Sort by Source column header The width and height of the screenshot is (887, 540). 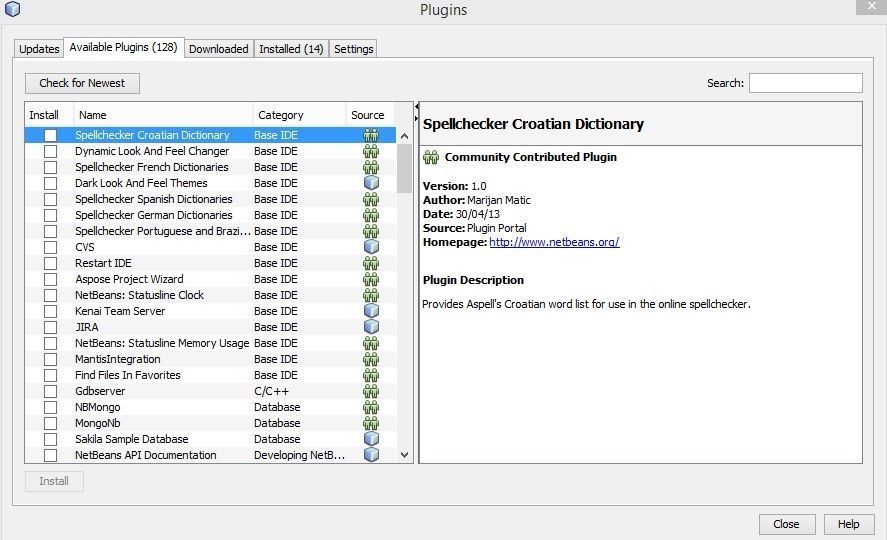370,115
